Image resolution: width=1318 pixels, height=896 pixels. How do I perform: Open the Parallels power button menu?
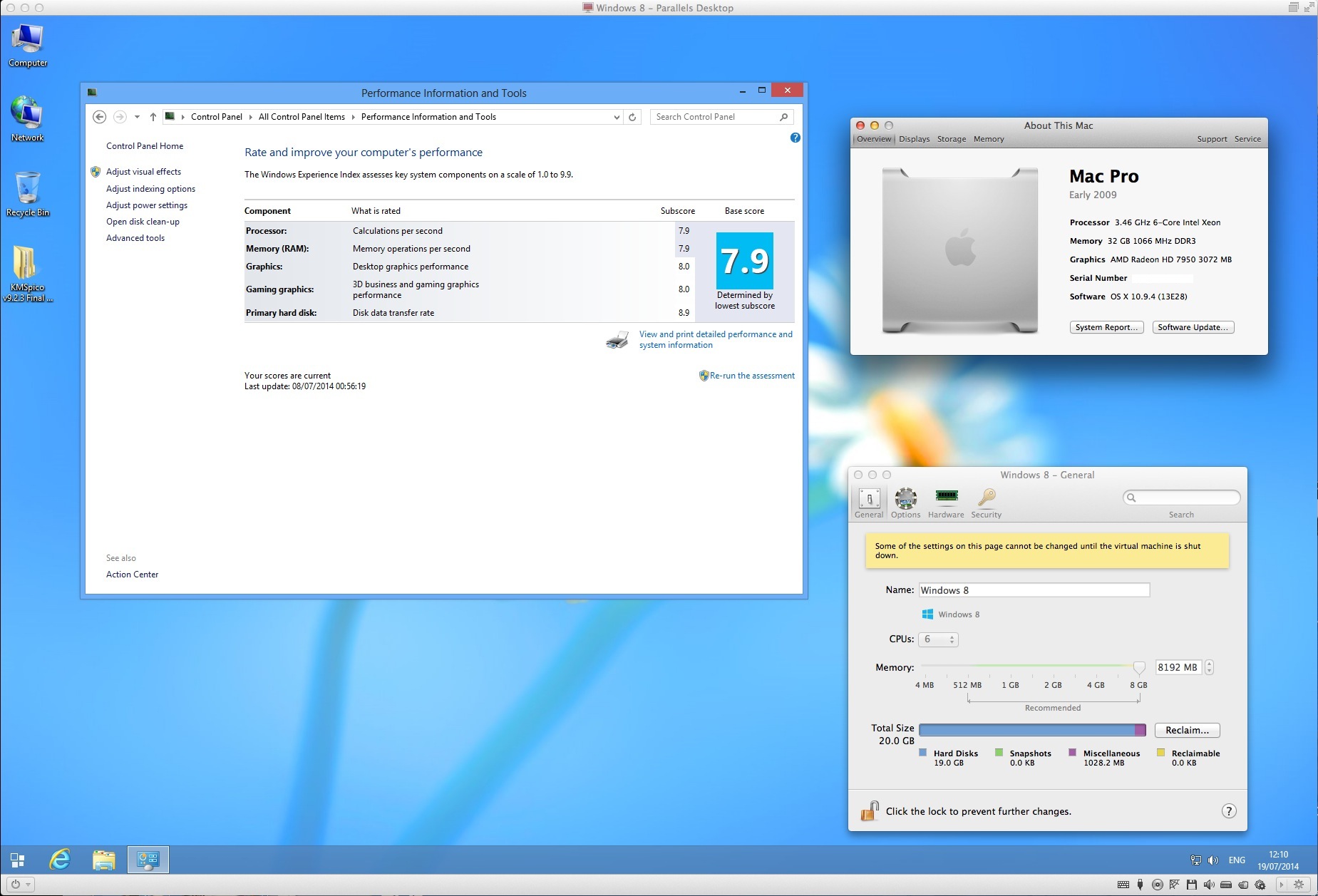pyautogui.click(x=21, y=885)
